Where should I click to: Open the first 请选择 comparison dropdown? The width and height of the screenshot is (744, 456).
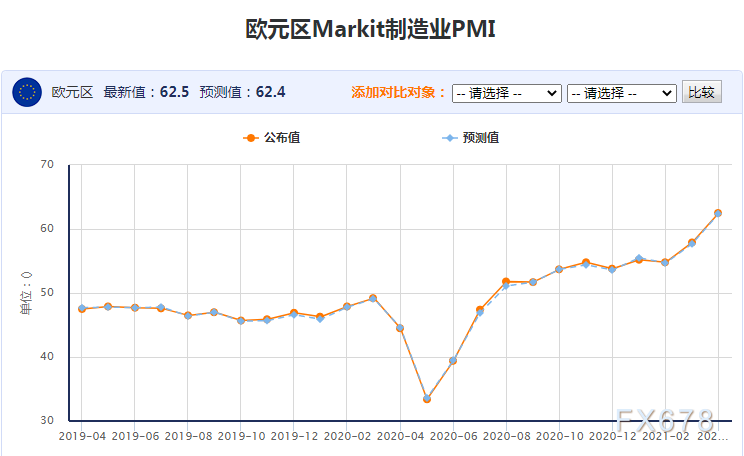tap(506, 93)
